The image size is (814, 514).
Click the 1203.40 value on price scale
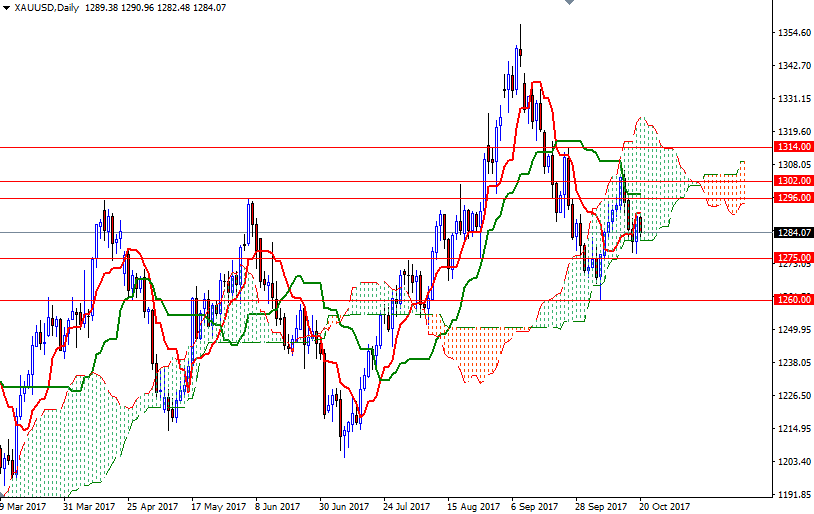(794, 461)
